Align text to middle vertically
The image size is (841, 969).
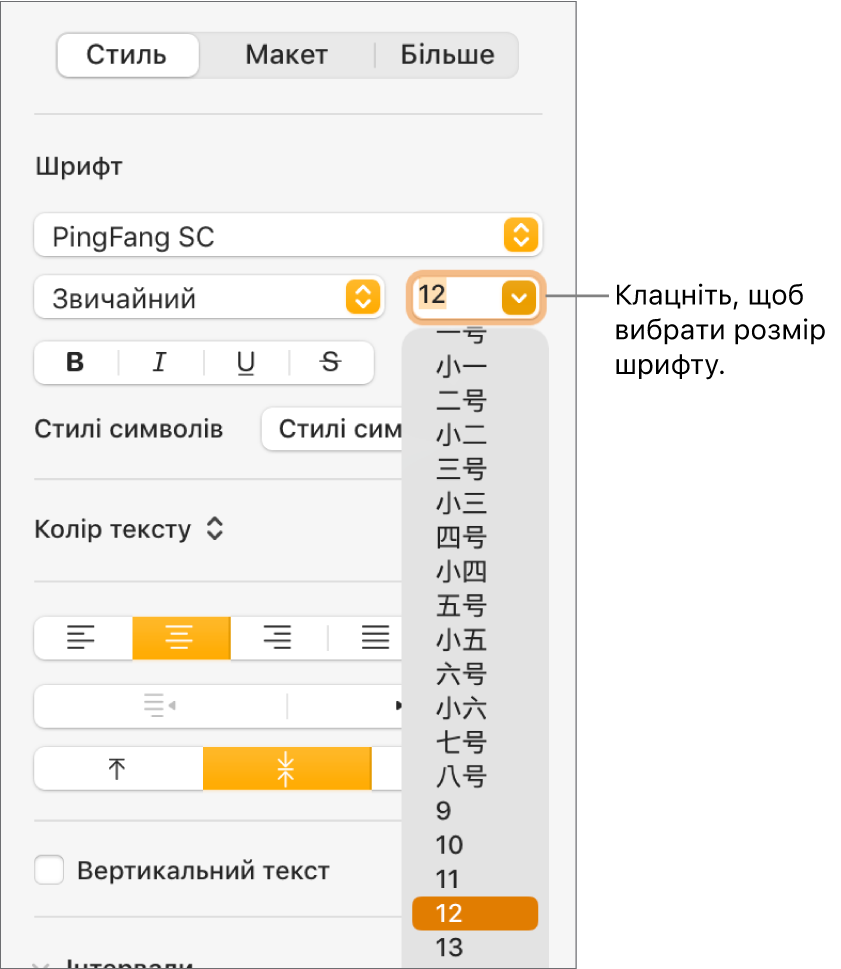[287, 769]
